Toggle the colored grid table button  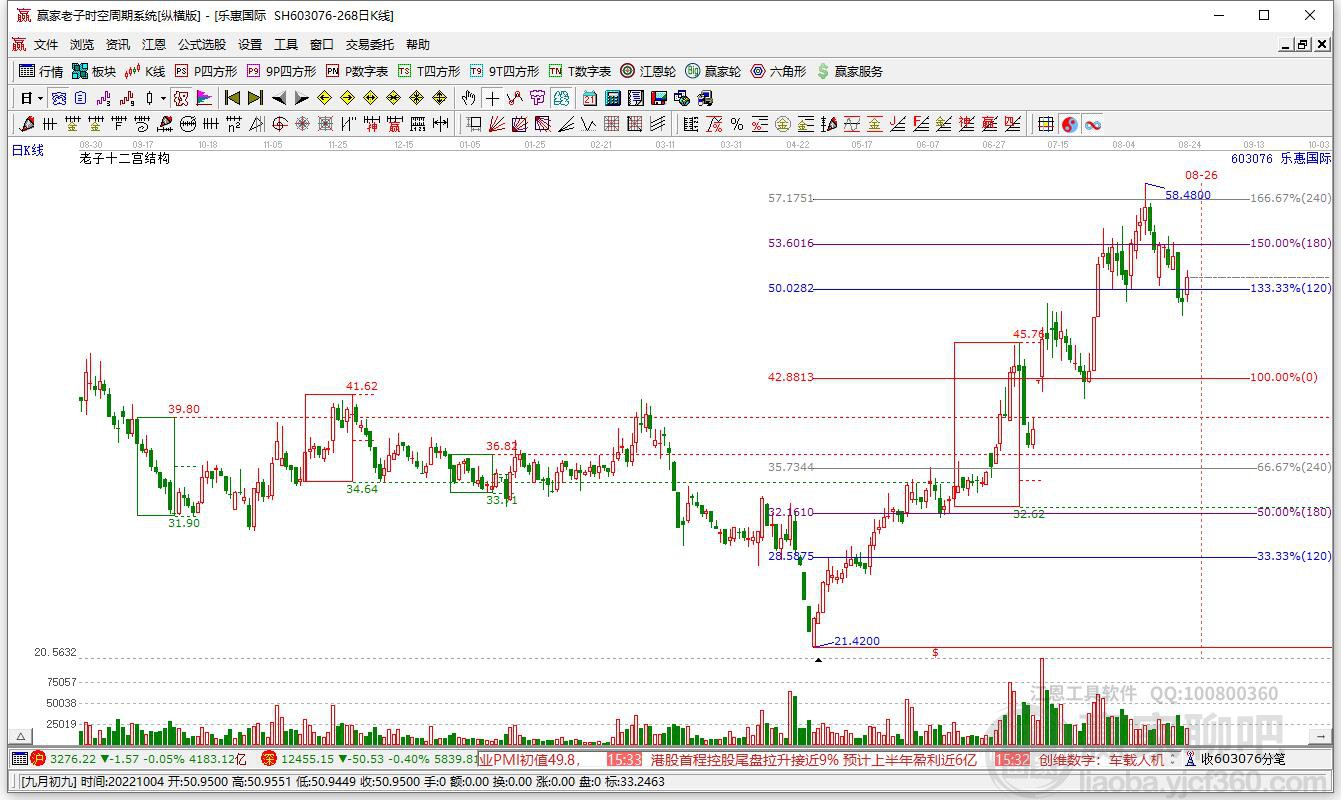1046,124
